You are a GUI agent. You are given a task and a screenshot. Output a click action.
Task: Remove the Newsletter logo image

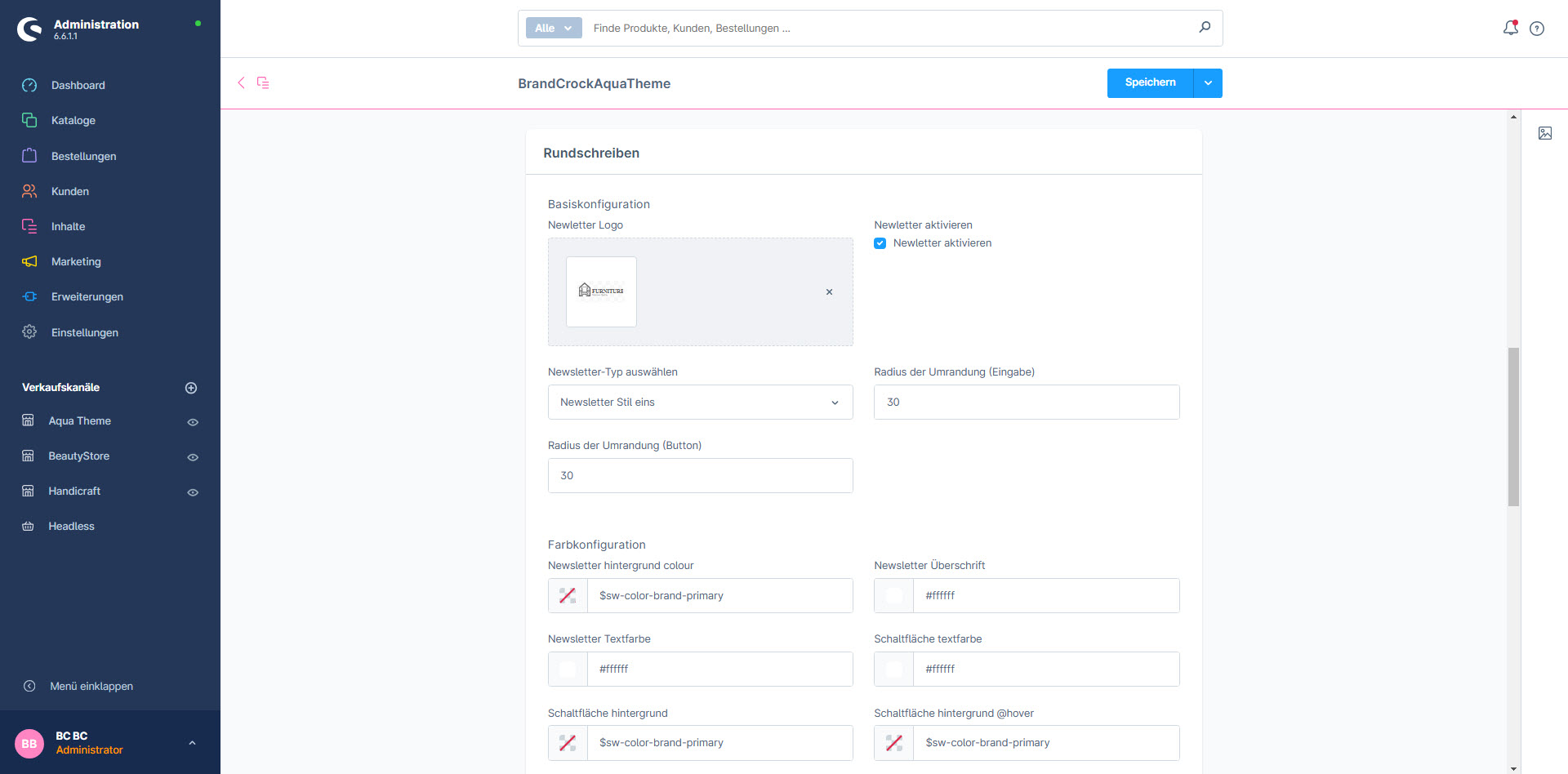(x=829, y=291)
